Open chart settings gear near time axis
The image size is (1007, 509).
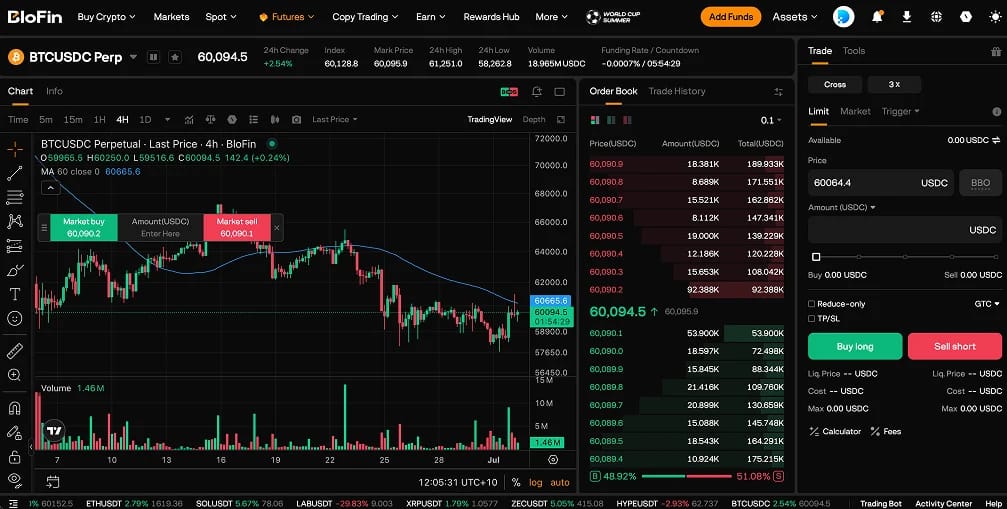coord(553,460)
